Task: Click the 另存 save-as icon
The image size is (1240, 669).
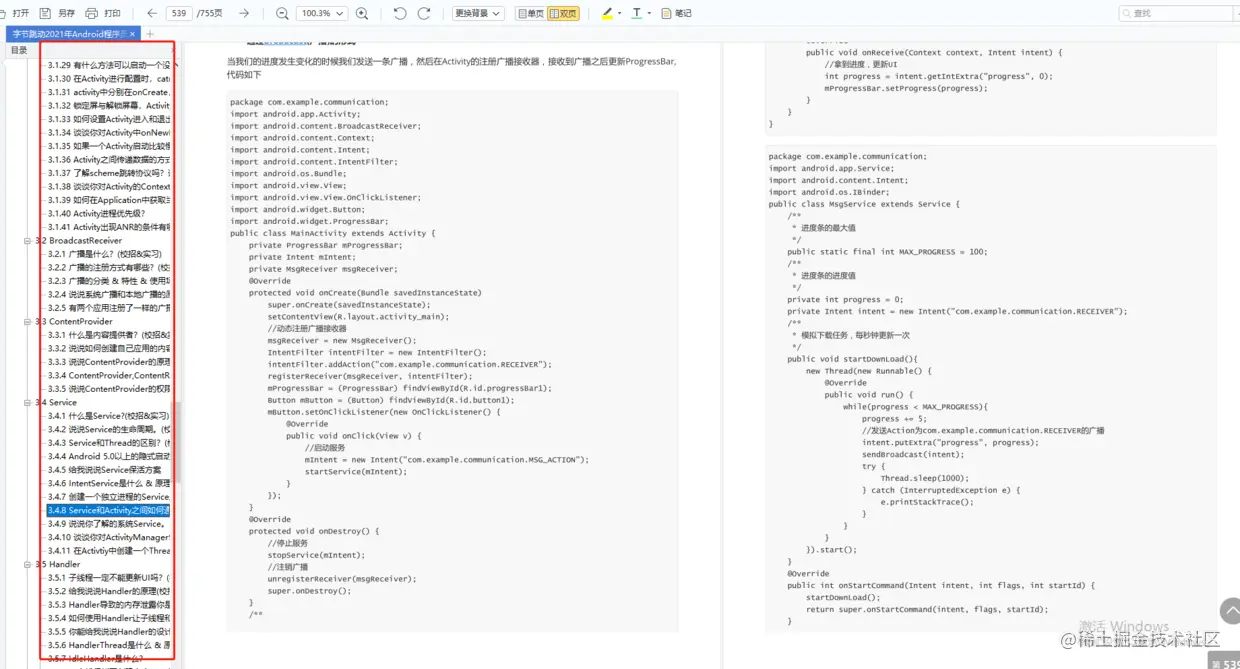Action: tap(45, 13)
